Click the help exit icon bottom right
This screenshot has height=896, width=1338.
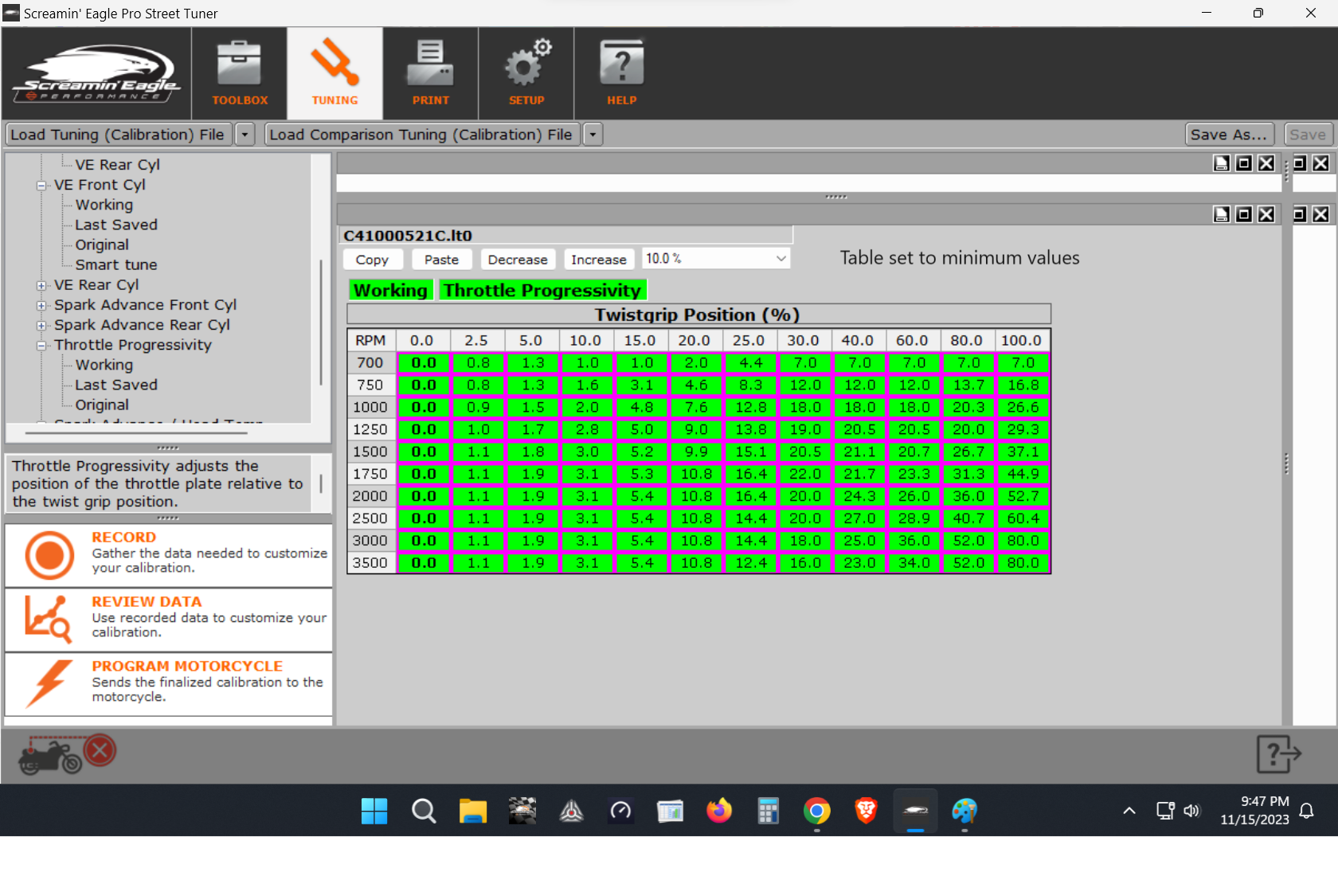coord(1278,753)
